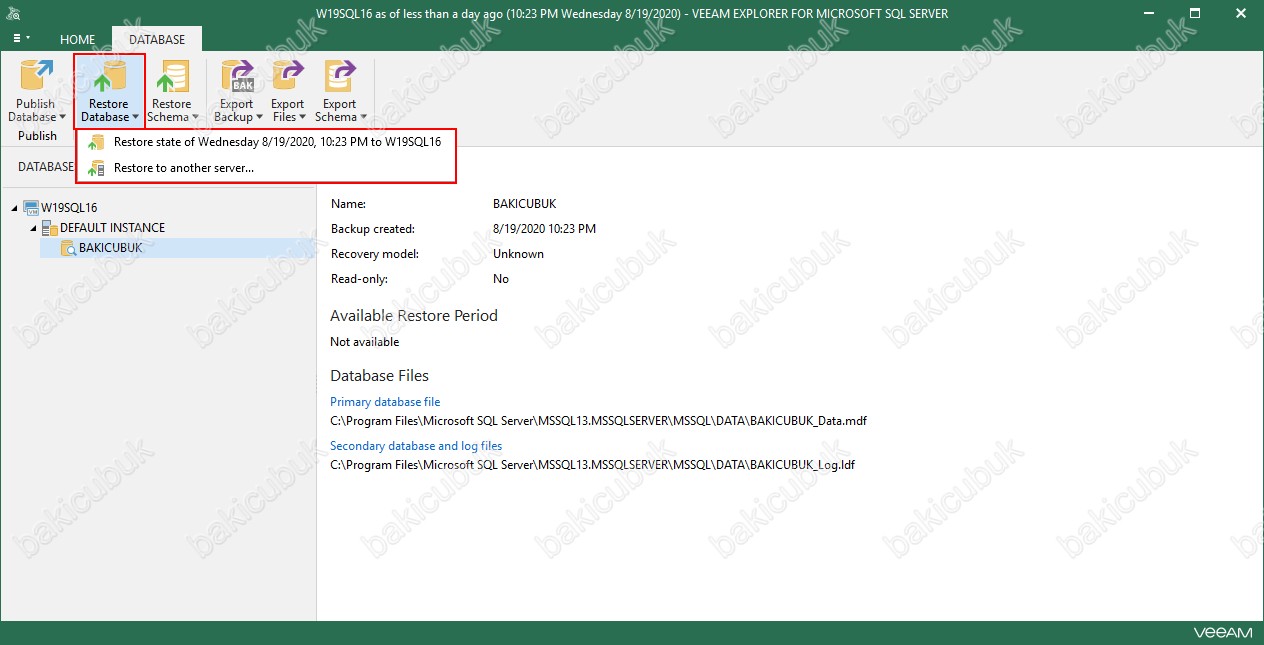Screen dimensions: 1264x645
Task: Select the BAKICUBUK database in tree
Action: (x=110, y=248)
